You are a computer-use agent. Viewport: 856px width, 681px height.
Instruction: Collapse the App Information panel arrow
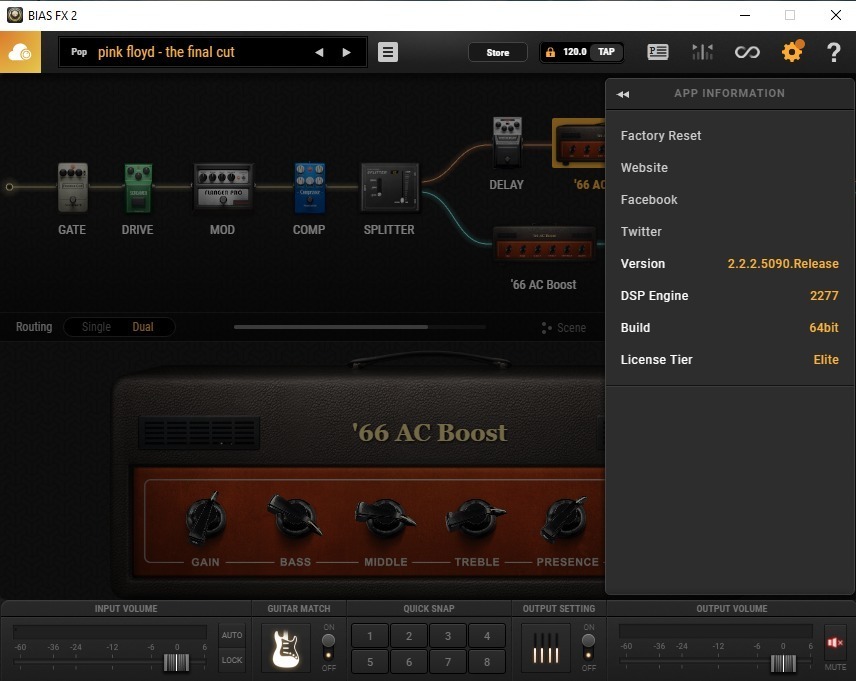click(x=623, y=94)
